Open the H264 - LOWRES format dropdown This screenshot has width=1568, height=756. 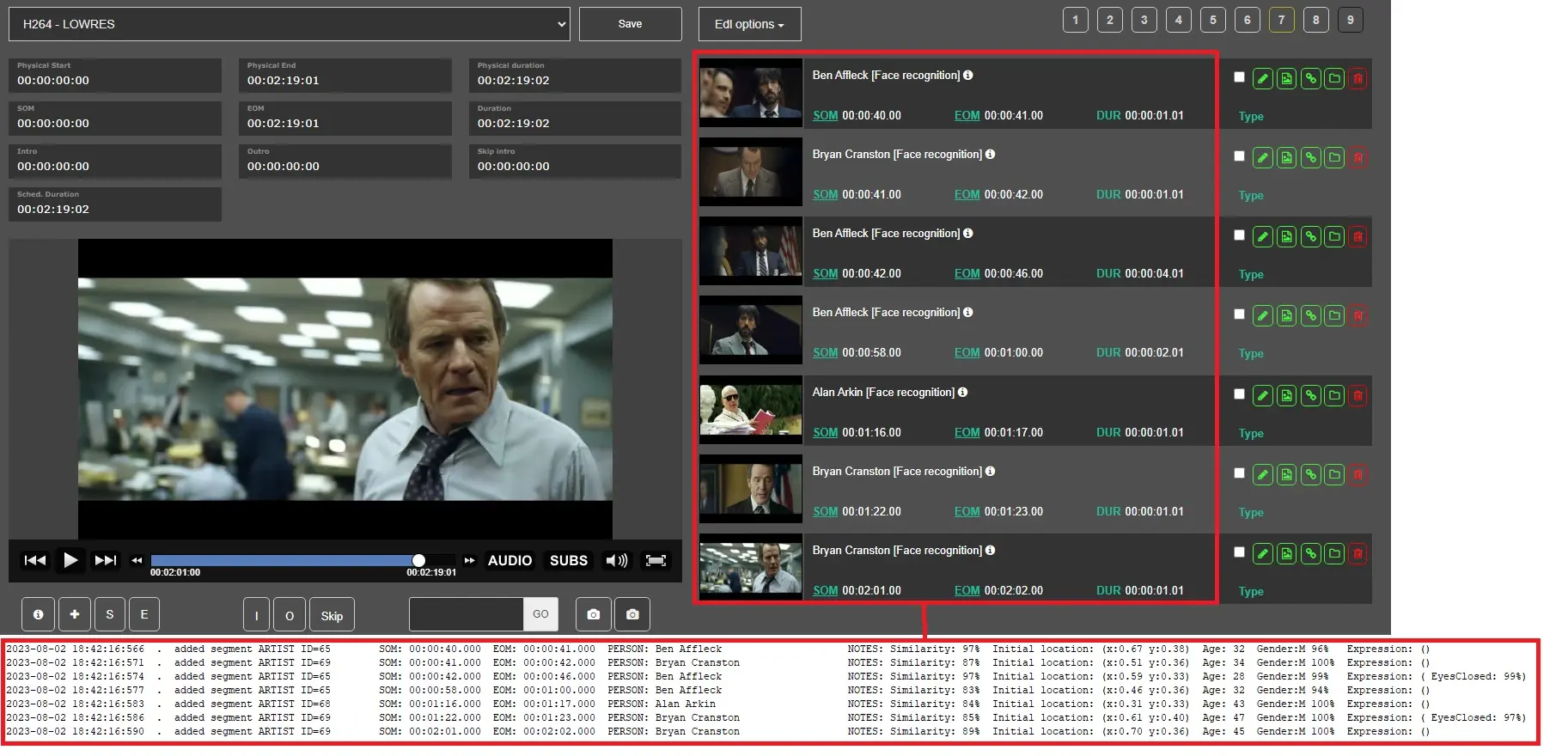point(289,24)
